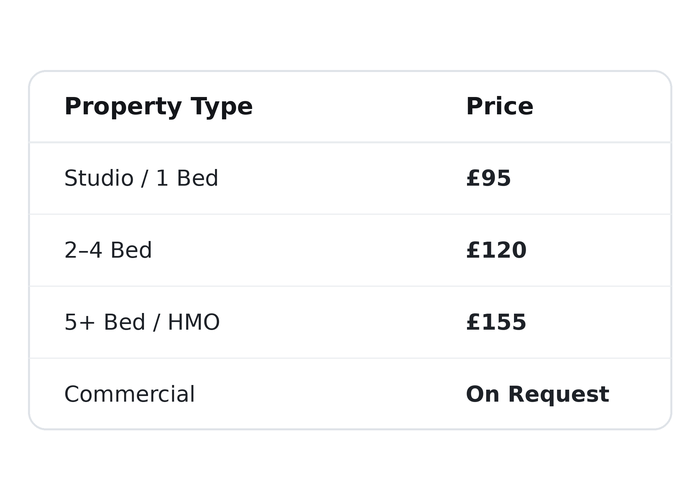Select the 2–4 Bed row label

point(108,250)
